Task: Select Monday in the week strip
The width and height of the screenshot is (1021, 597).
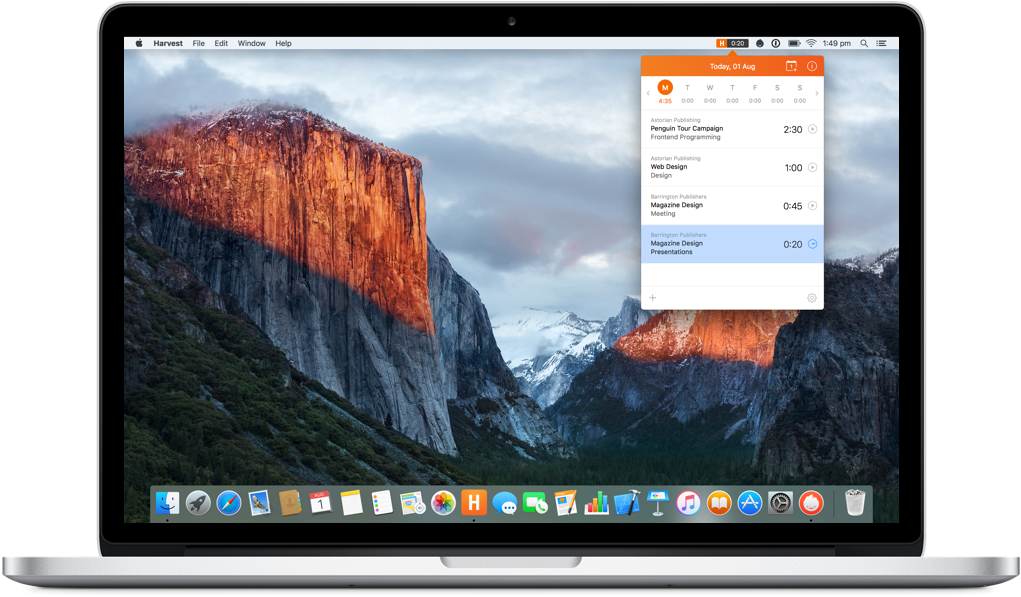Action: 665,88
